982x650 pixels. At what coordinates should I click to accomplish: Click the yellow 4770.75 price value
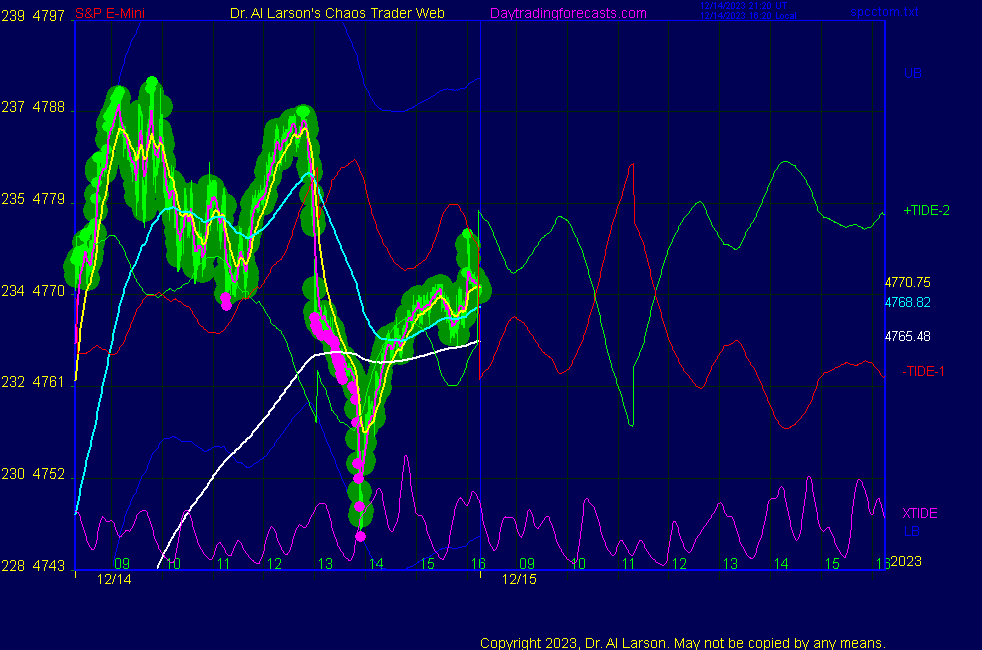click(x=908, y=283)
